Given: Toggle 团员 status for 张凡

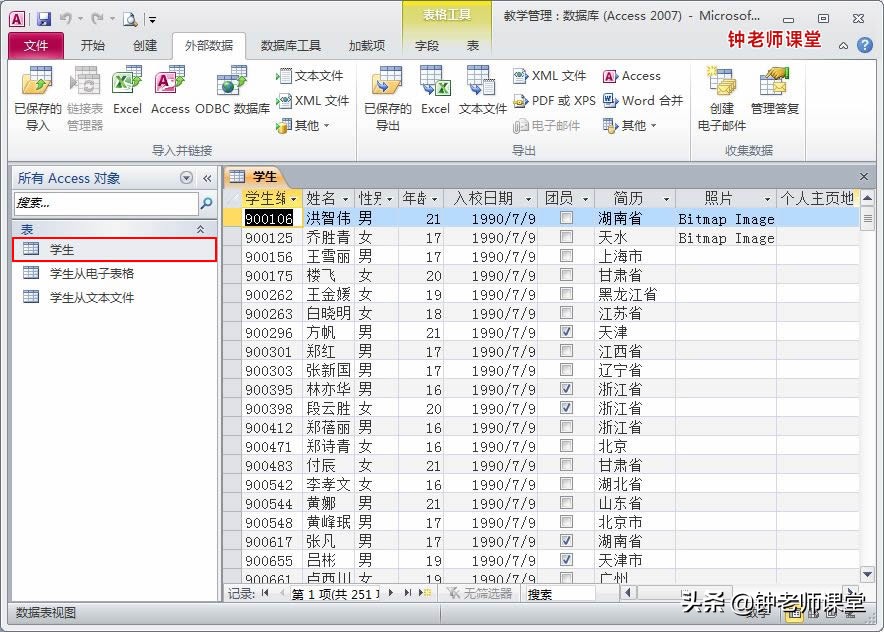Looking at the screenshot, I should click(x=566, y=540).
